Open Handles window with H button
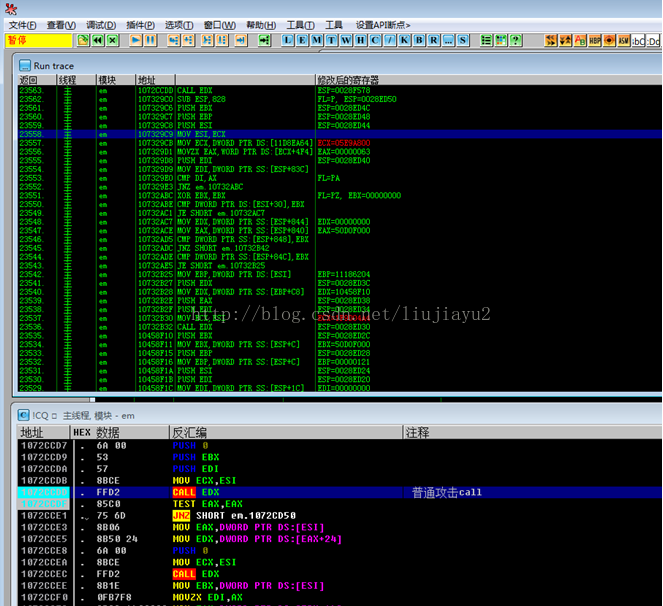Image resolution: width=663 pixels, height=606 pixels. point(360,40)
